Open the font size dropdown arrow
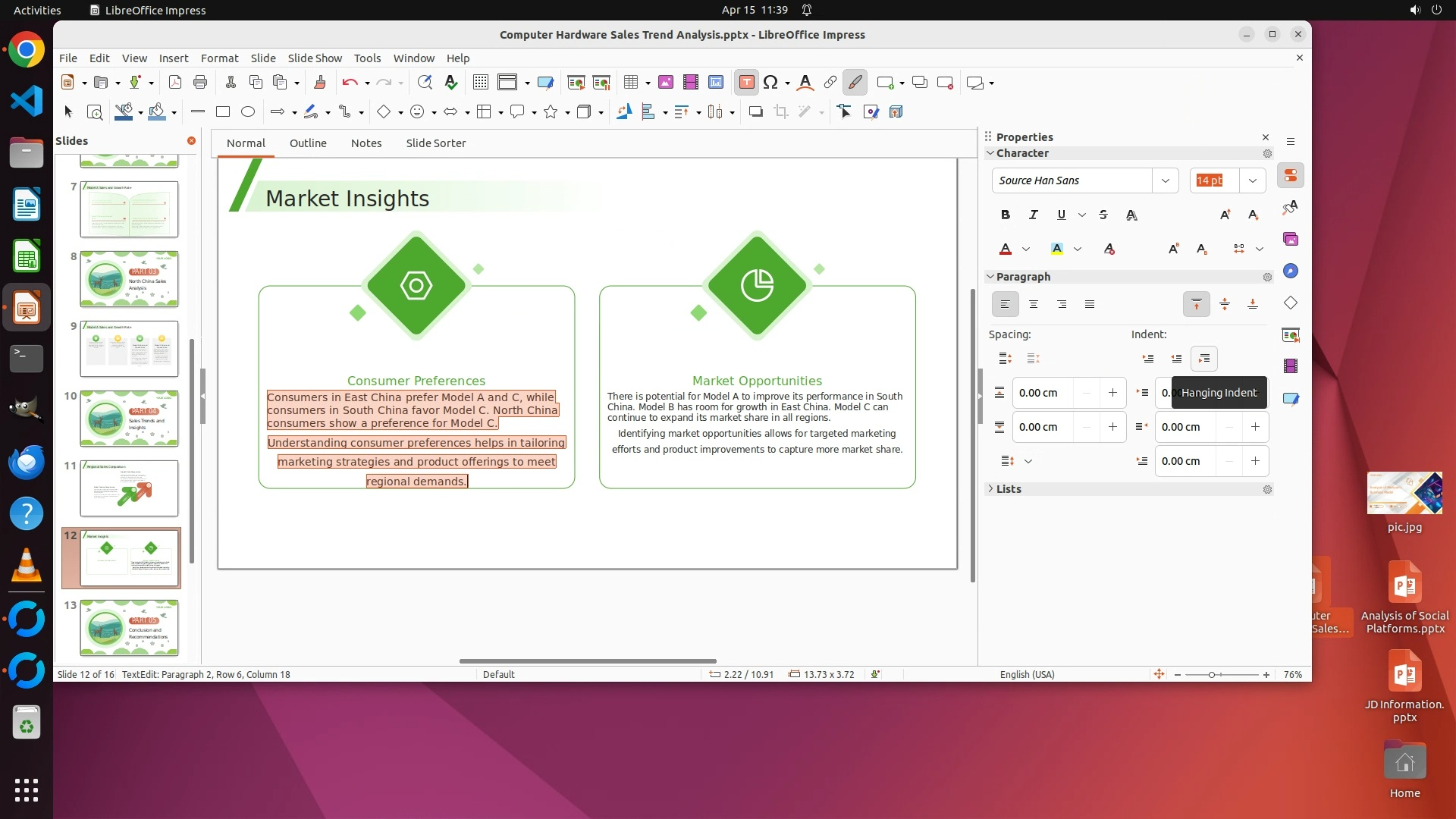 click(x=1252, y=180)
